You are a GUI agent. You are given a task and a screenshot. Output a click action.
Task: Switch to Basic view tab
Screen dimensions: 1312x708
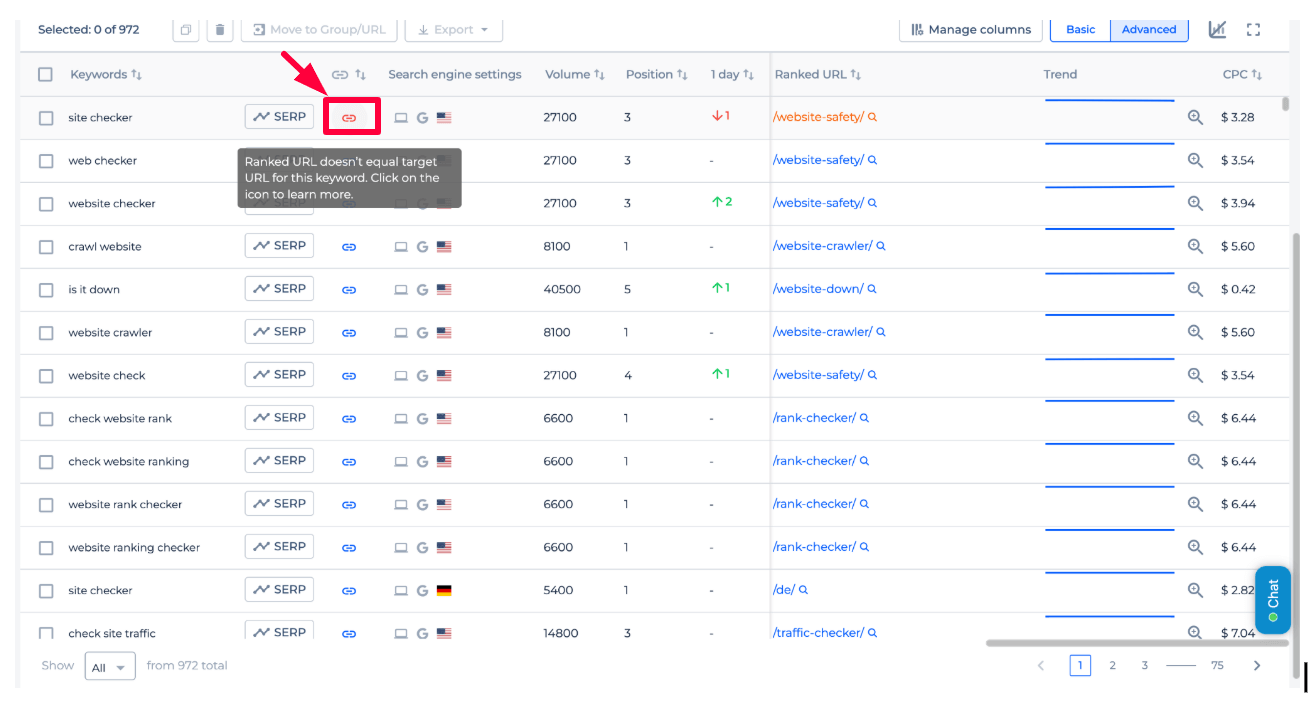tap(1080, 30)
